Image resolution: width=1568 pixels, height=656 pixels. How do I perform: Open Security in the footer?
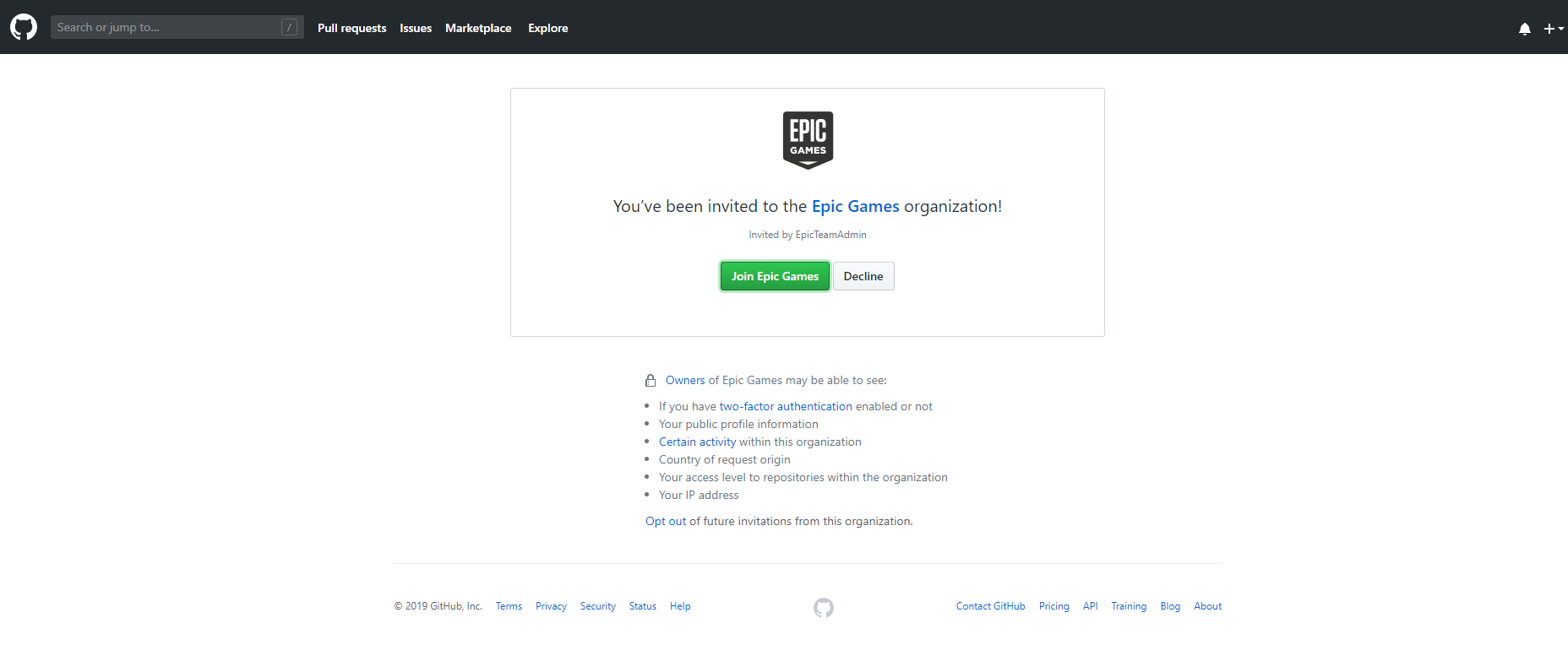point(598,606)
